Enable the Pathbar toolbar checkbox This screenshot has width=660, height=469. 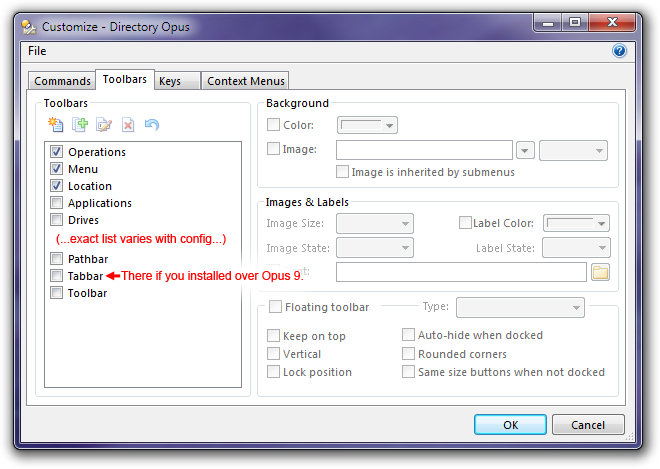56,258
